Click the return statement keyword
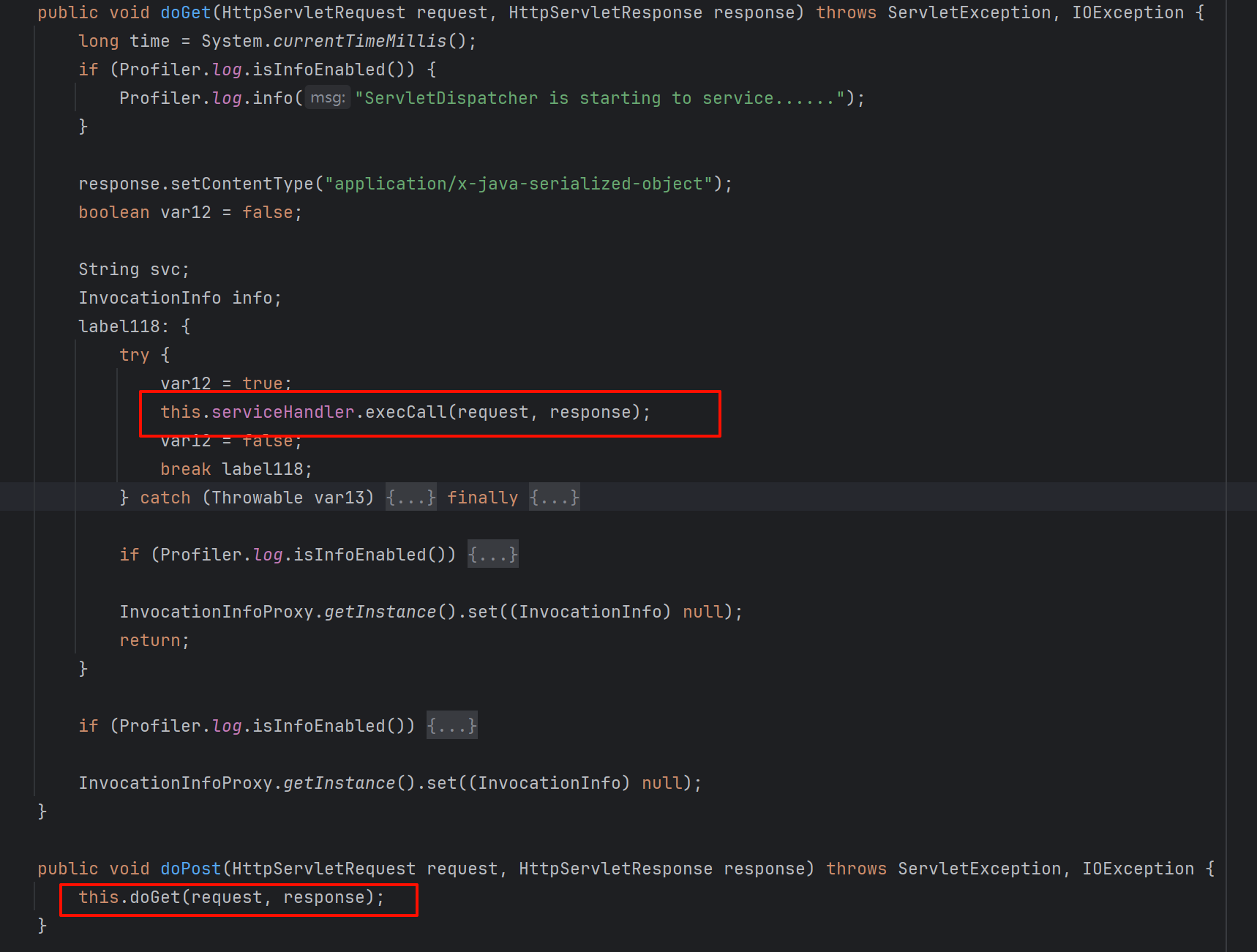Image resolution: width=1257 pixels, height=952 pixels. [x=149, y=640]
